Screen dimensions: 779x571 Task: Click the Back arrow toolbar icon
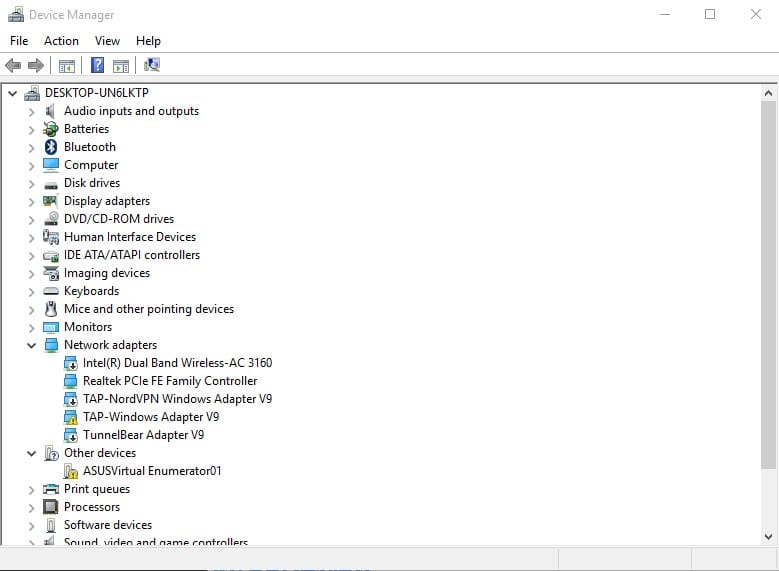click(13, 66)
